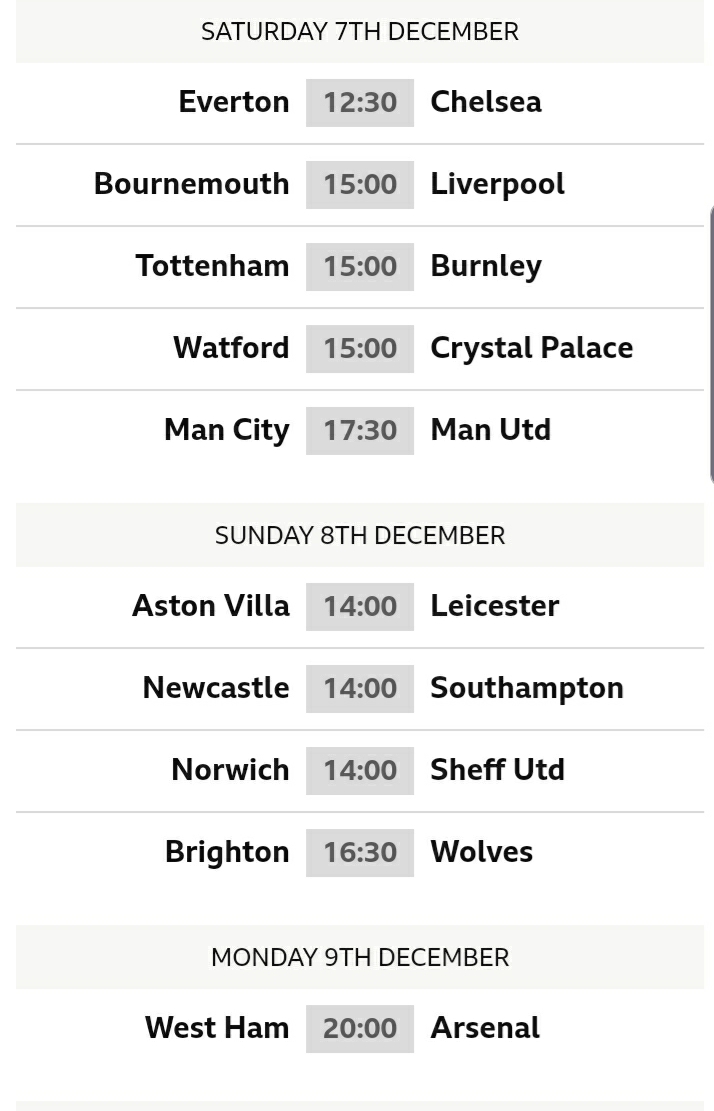Open the Tottenham vs Burnley 15:00 kickoff
The image size is (714, 1111).
click(360, 266)
